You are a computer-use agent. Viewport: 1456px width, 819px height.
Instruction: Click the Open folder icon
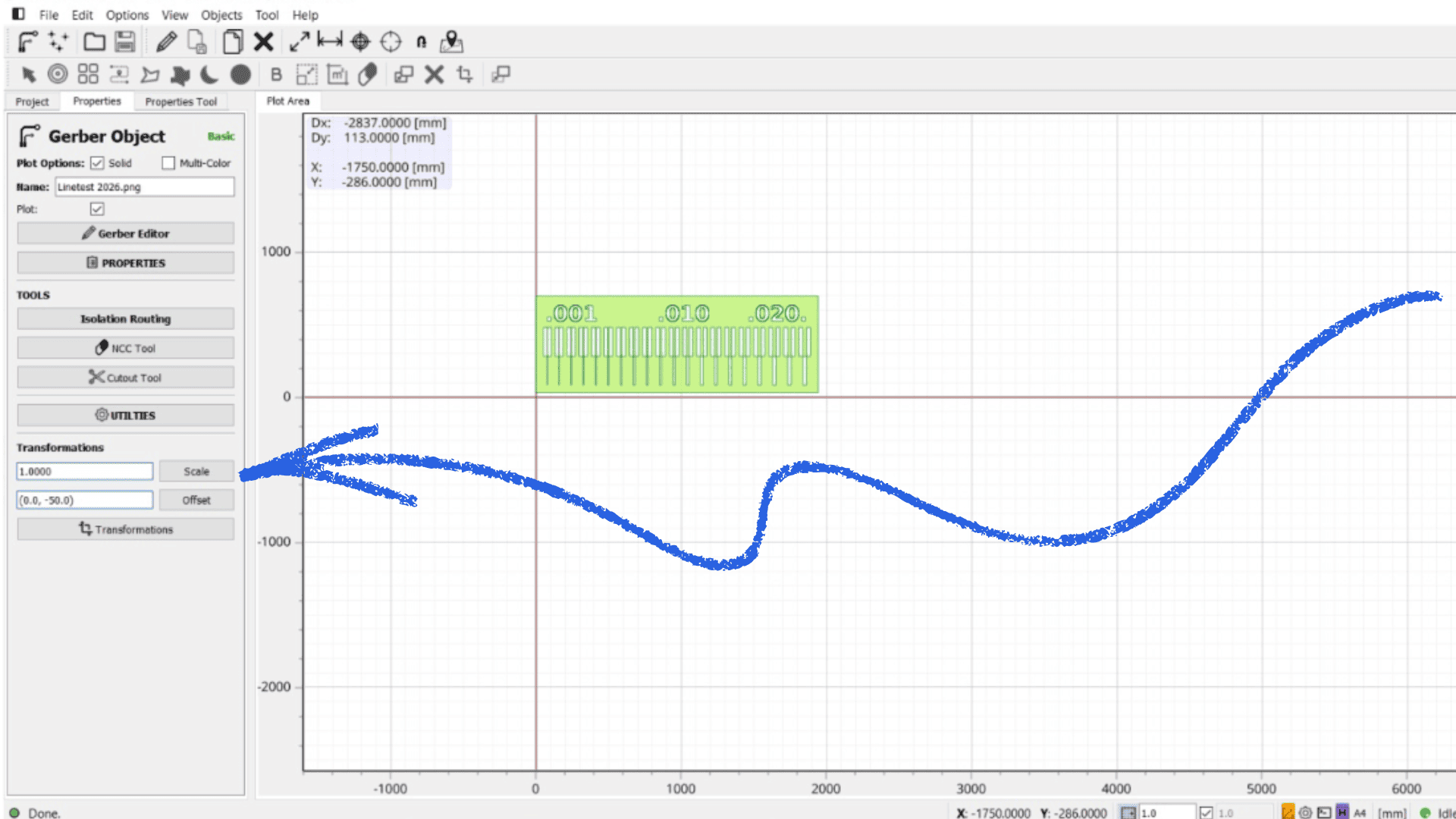tap(94, 42)
